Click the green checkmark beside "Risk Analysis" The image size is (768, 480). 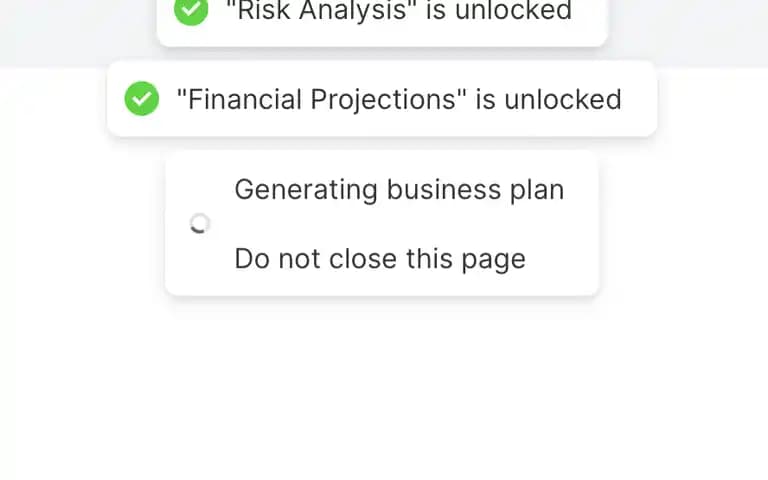(191, 9)
